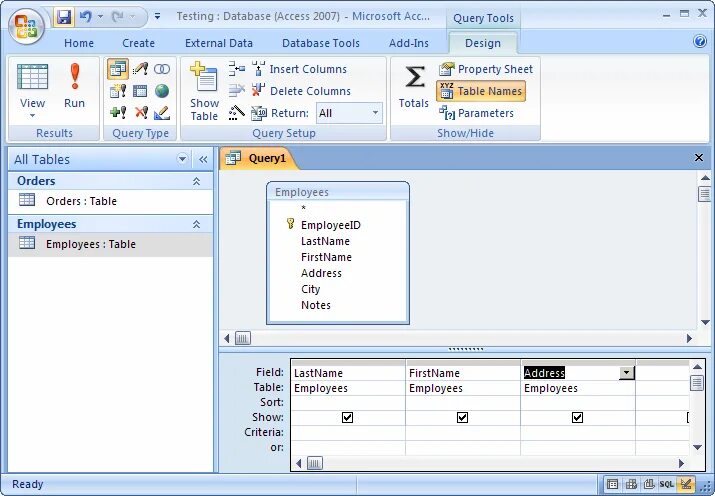Switch to PivotChart View from the status bar
Screen dimensions: 715x496
click(x=649, y=484)
